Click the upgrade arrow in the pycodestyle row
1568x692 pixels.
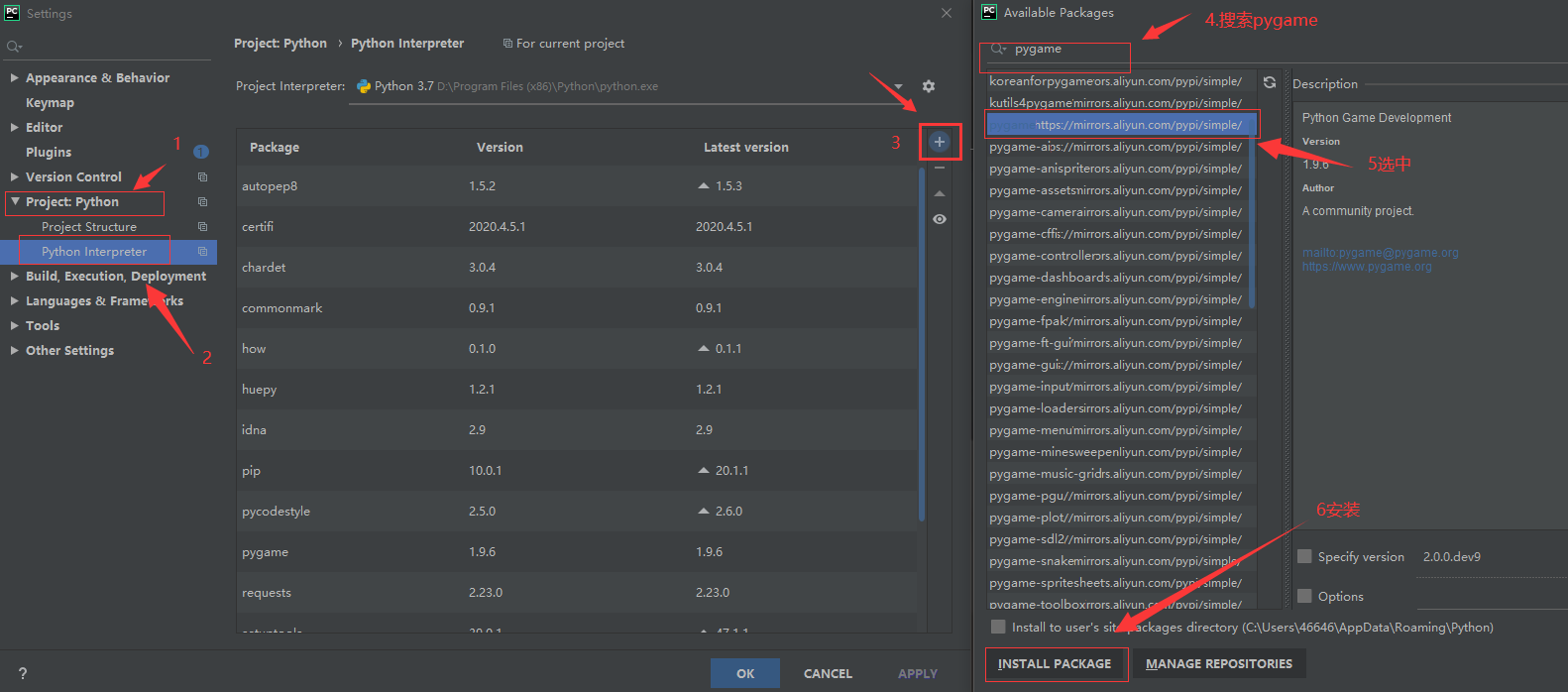[704, 512]
